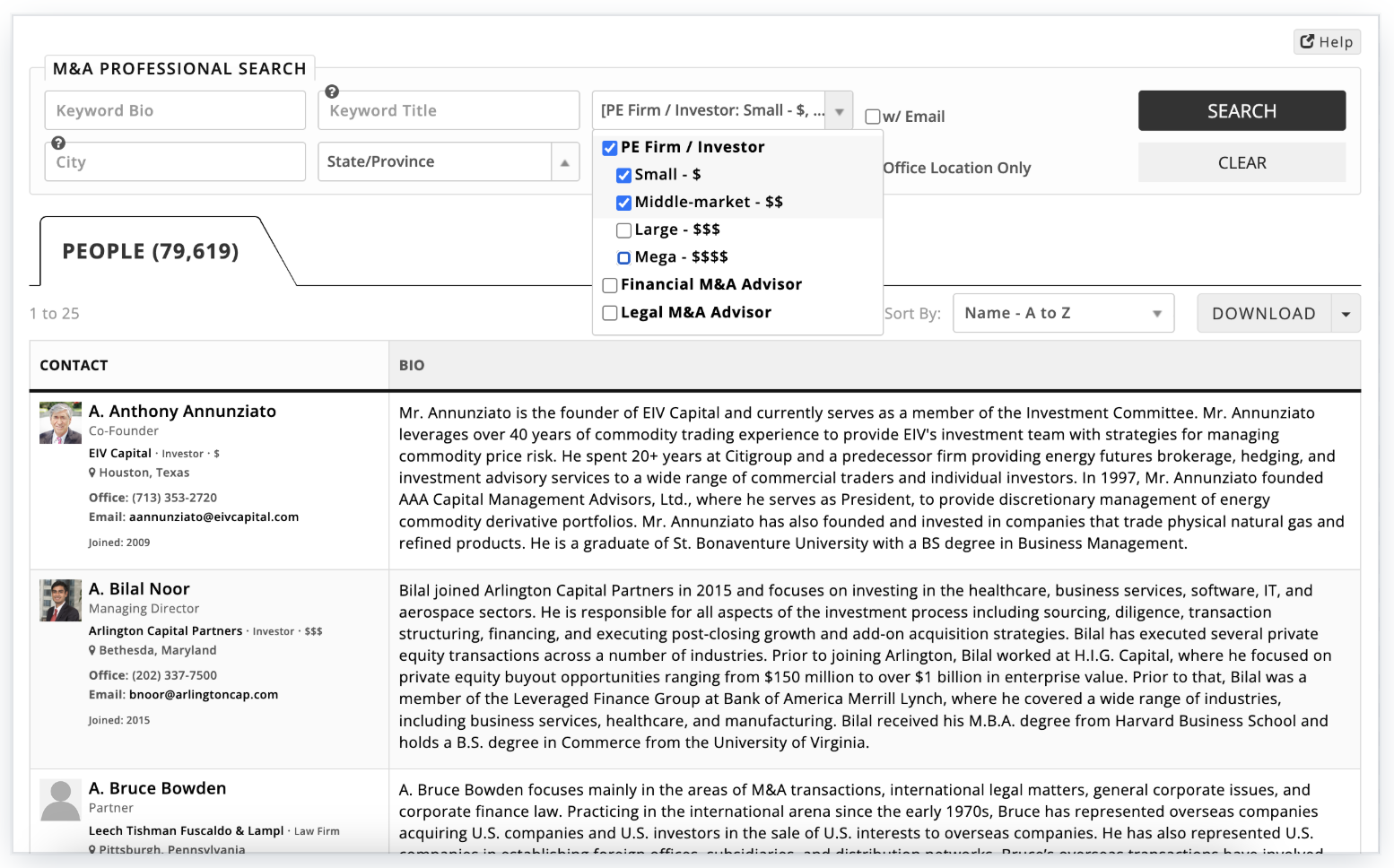Choose Legal M&A Advisor option
The image size is (1394, 868).
coord(610,313)
